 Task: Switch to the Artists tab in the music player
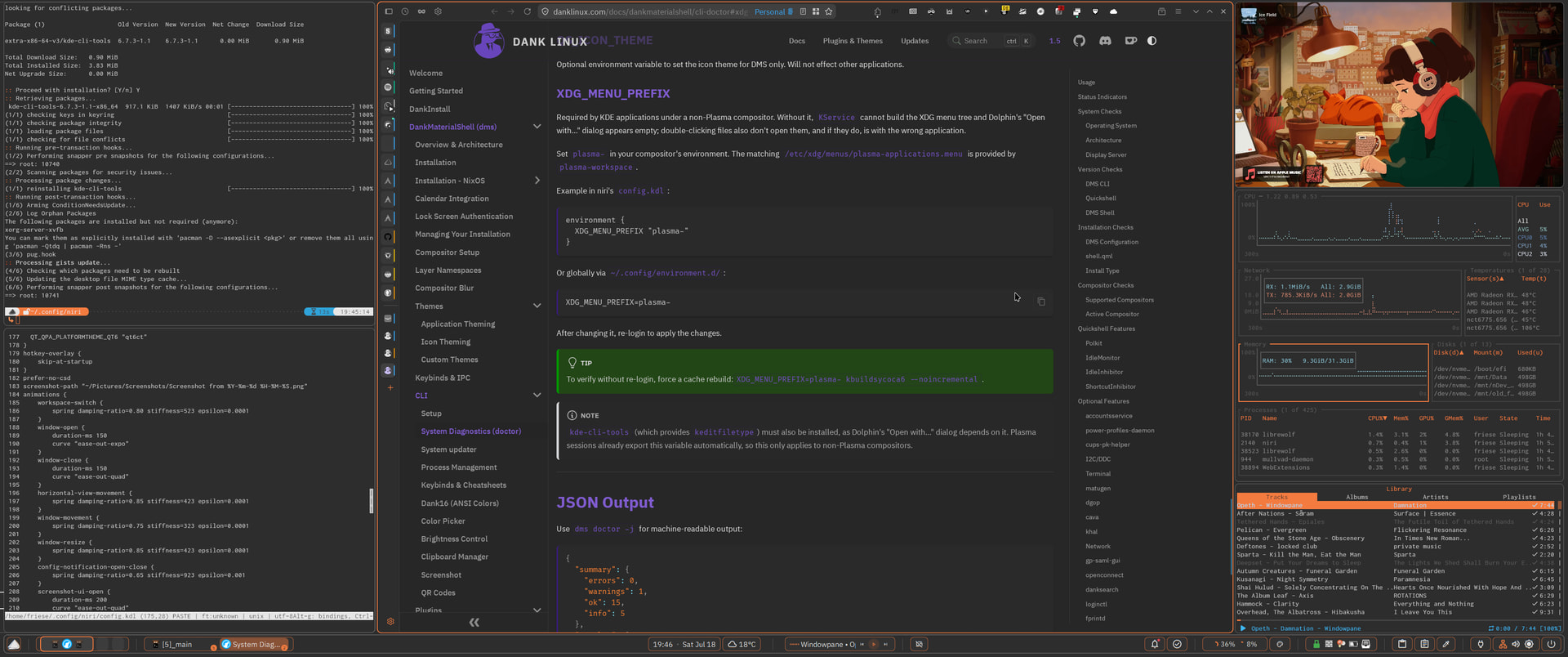(1435, 497)
